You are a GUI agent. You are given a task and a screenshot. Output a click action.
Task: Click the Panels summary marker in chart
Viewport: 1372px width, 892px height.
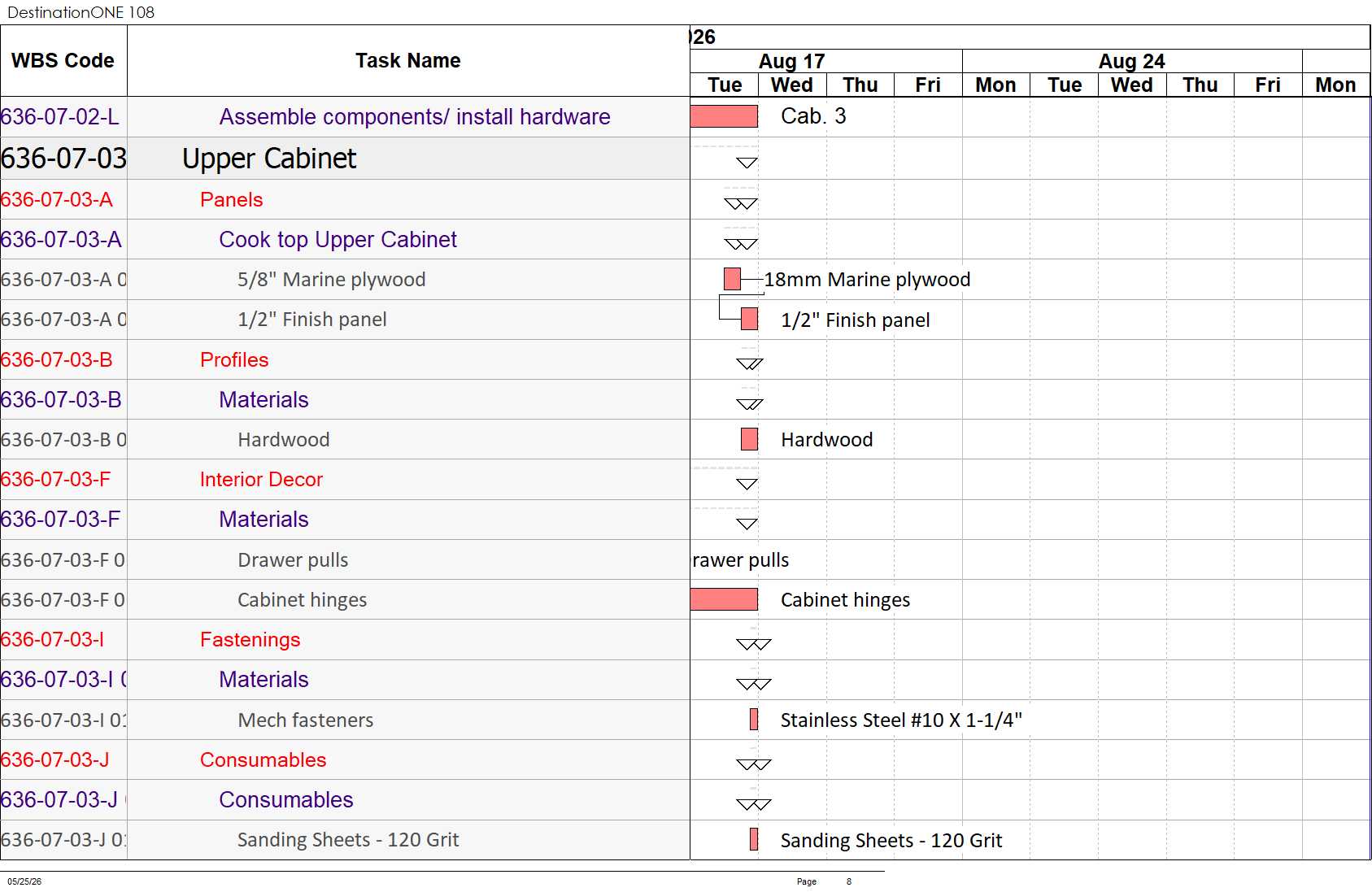point(741,203)
